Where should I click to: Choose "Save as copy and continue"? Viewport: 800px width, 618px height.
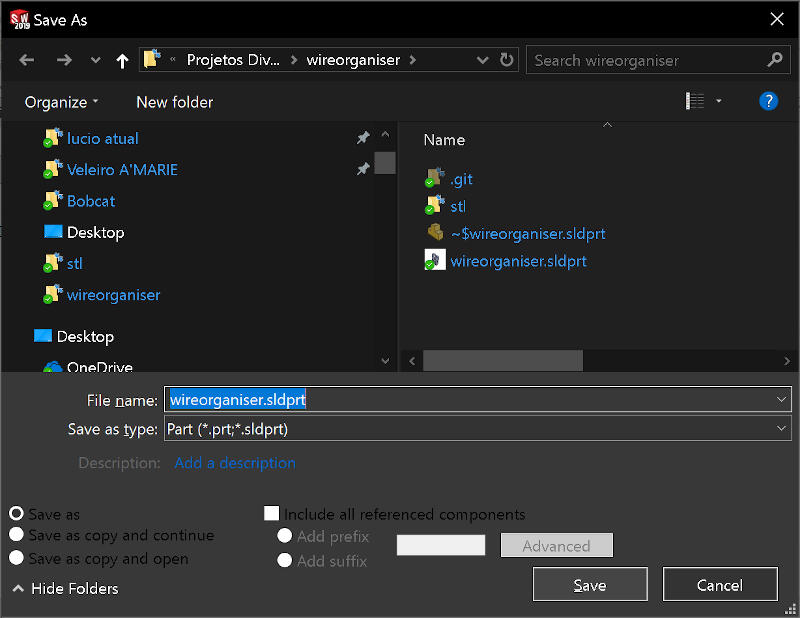point(17,535)
